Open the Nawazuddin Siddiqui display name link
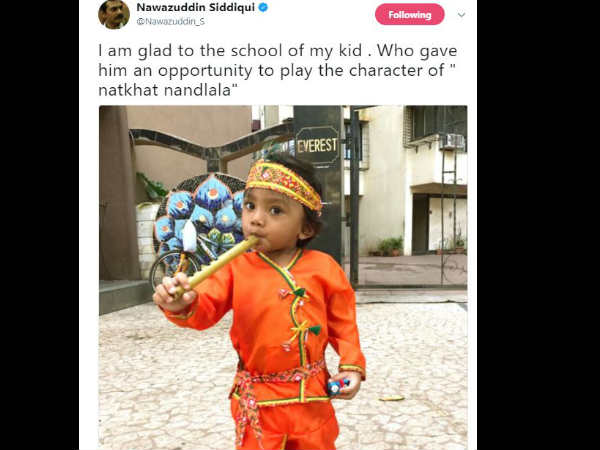The width and height of the screenshot is (600, 450). [x=196, y=7]
